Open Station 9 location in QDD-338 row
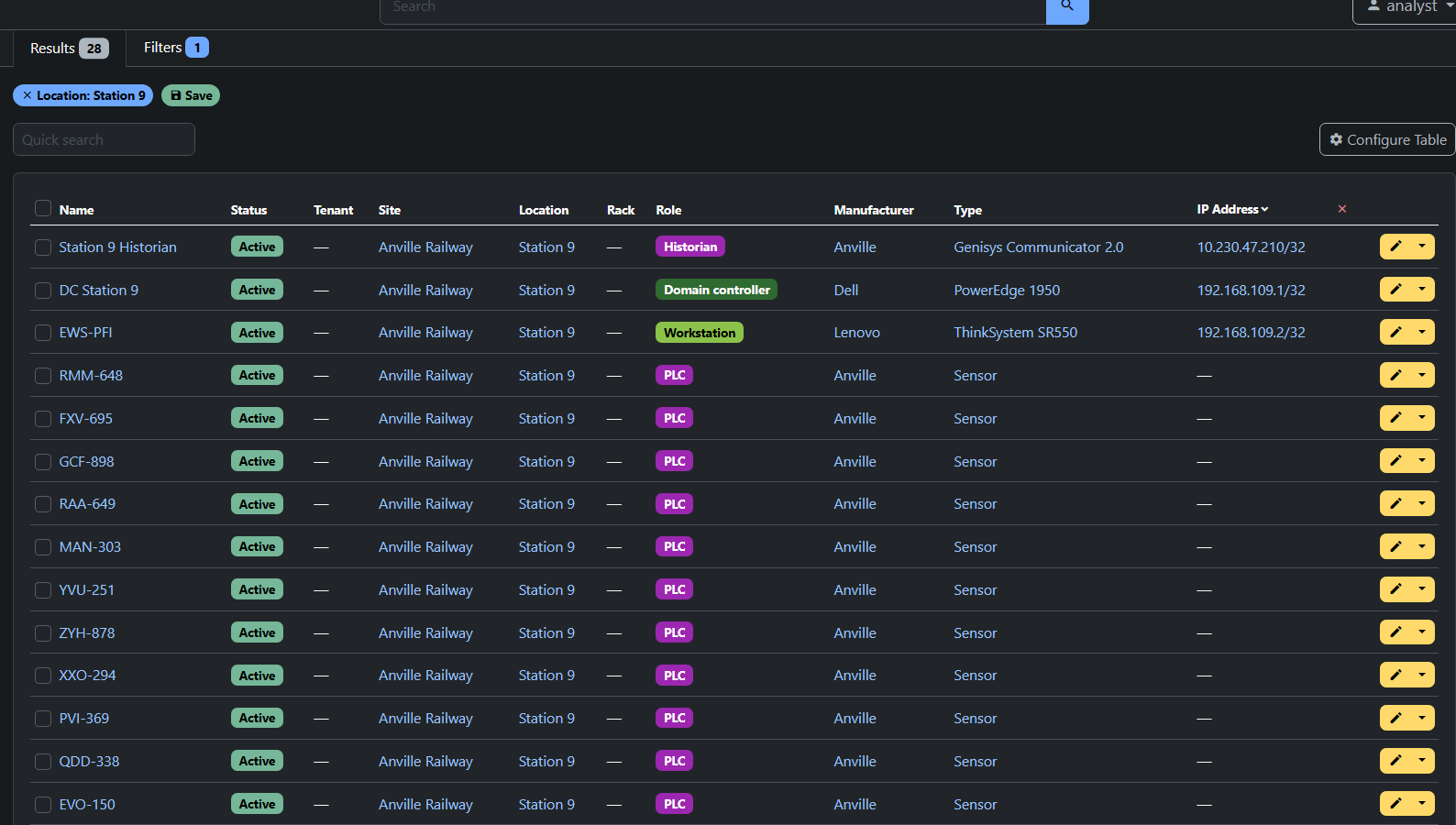 (x=546, y=762)
